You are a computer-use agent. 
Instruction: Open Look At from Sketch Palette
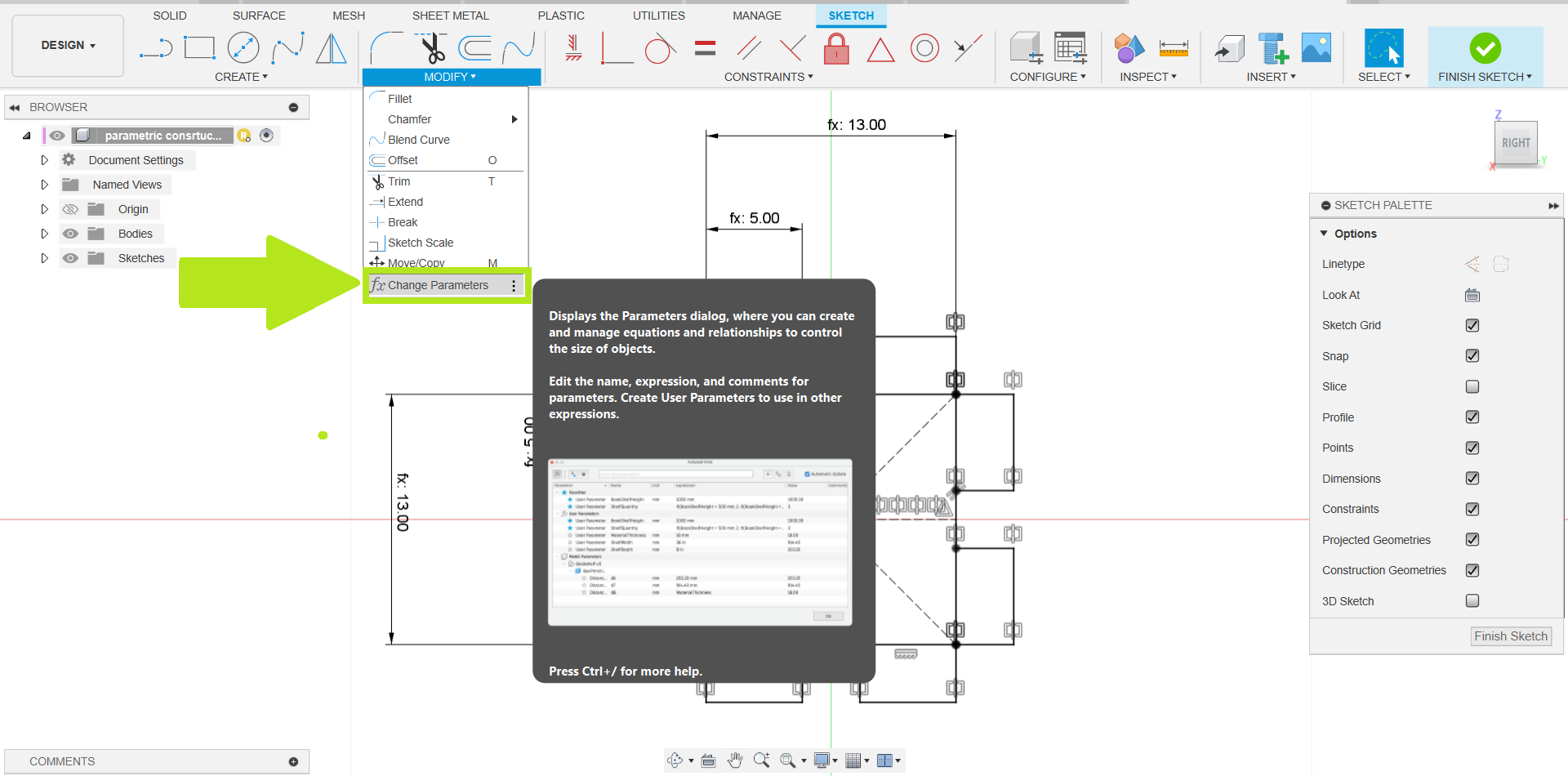point(1472,295)
